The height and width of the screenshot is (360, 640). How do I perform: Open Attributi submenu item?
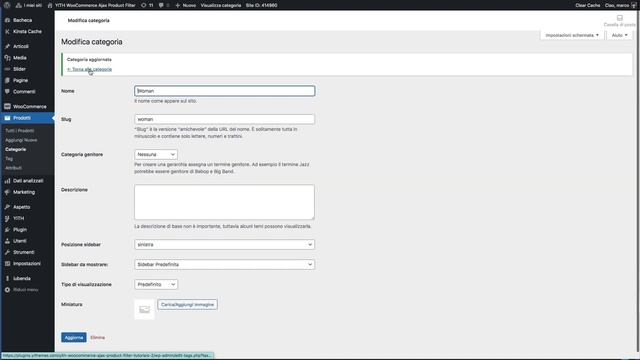click(13, 168)
